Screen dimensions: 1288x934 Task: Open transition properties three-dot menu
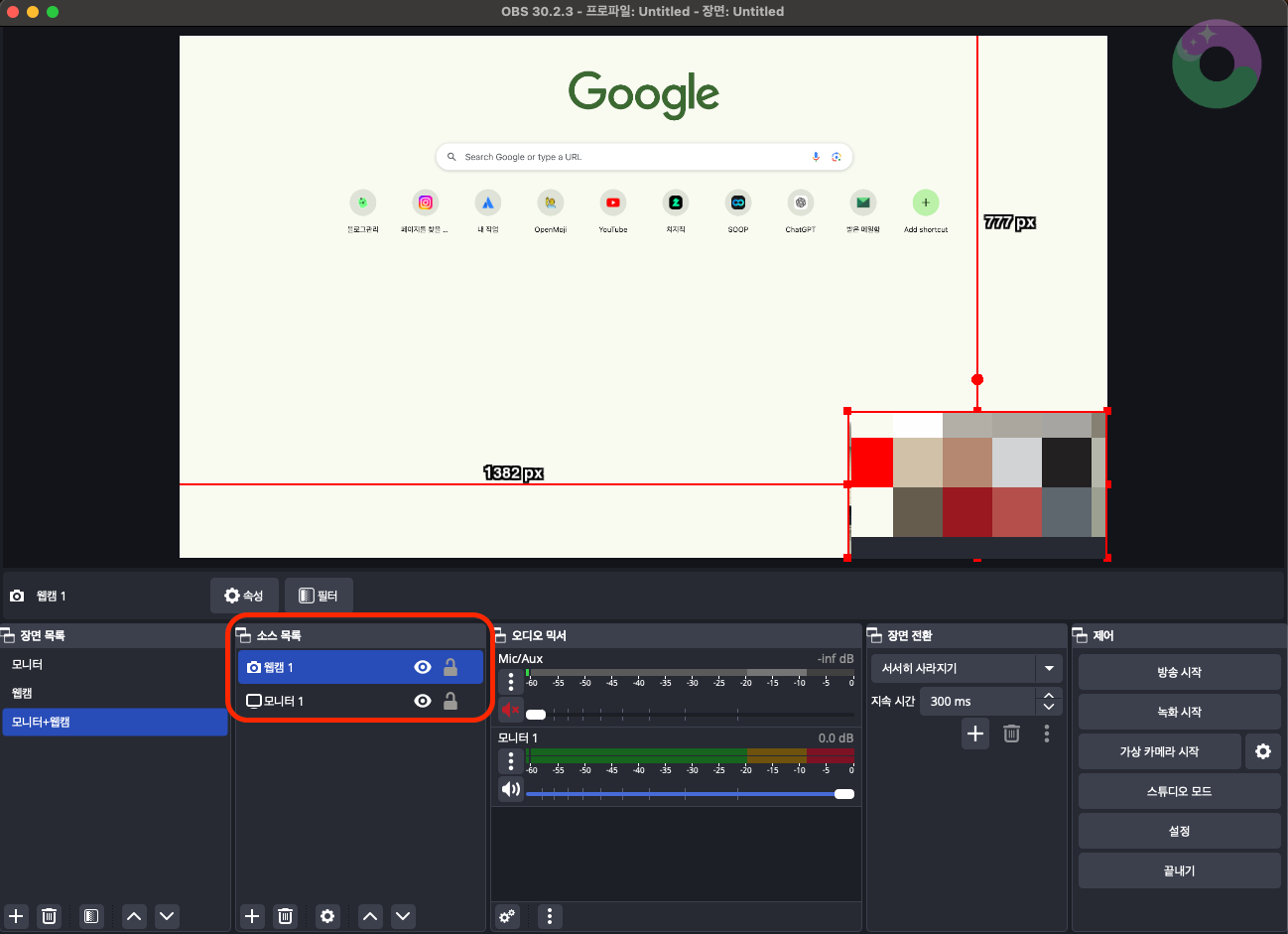point(1047,734)
